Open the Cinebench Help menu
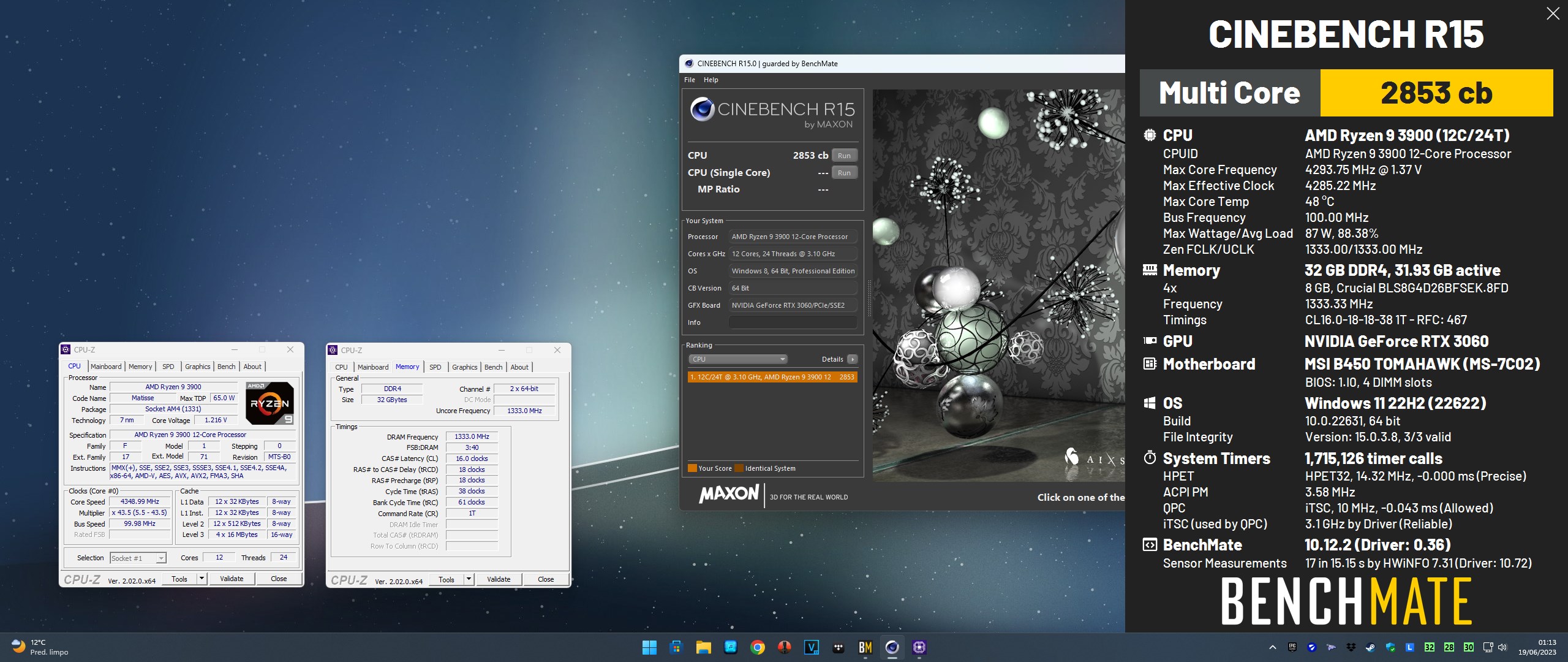 710,80
